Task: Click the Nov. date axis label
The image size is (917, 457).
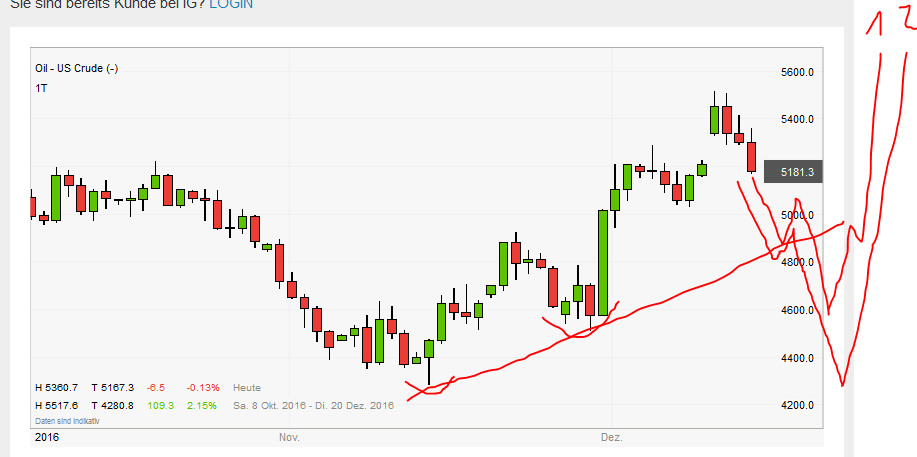Action: pos(289,437)
